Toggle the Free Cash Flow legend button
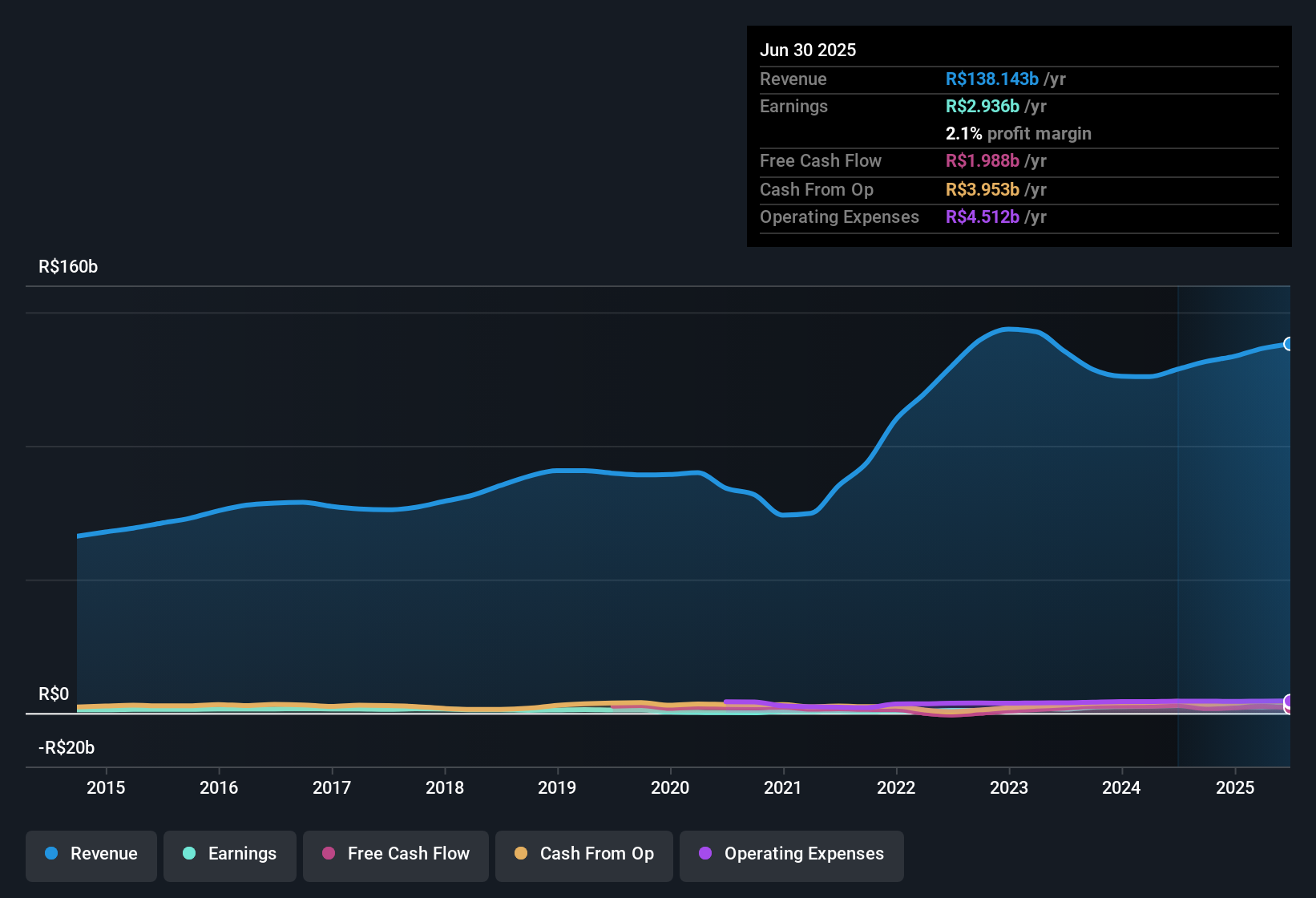This screenshot has height=898, width=1316. (x=396, y=856)
